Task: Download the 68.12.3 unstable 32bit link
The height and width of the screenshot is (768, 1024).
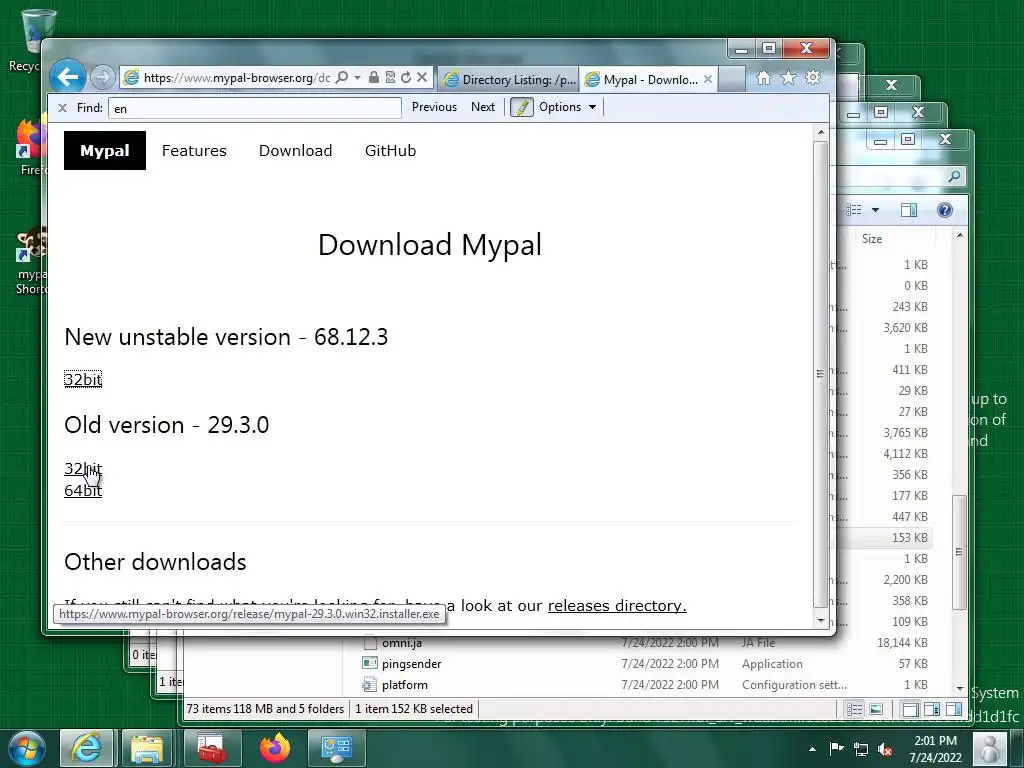Action: [x=83, y=379]
